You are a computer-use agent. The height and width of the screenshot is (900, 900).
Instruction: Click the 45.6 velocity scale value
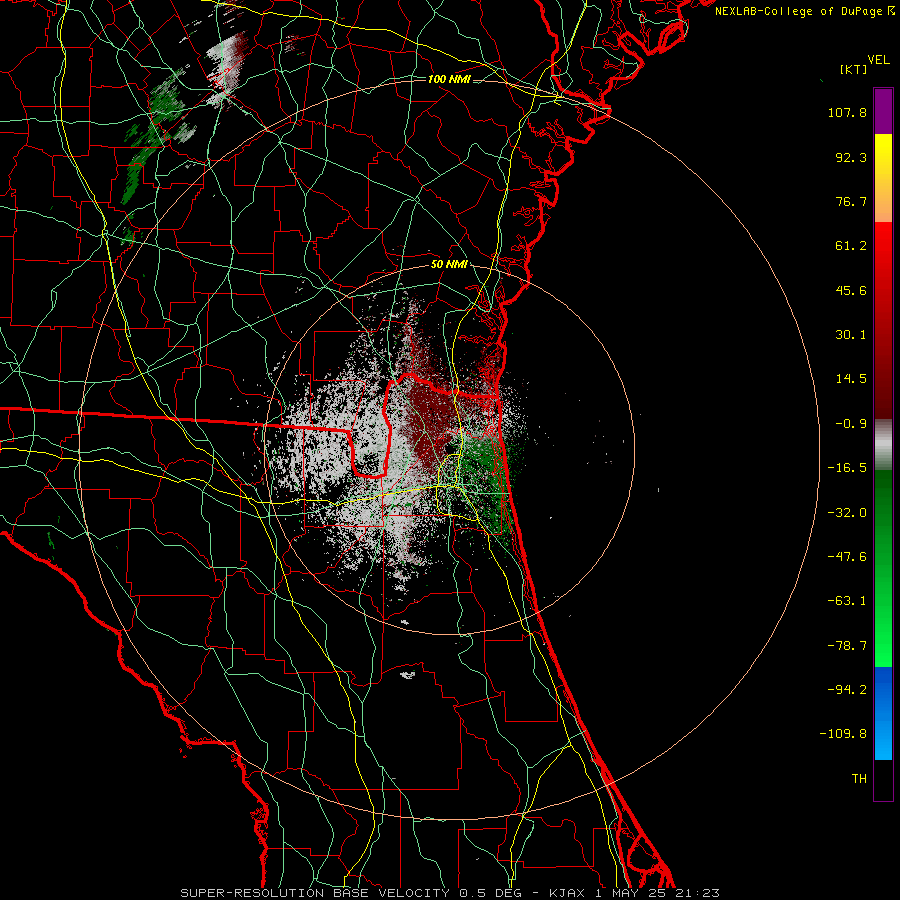click(x=851, y=290)
